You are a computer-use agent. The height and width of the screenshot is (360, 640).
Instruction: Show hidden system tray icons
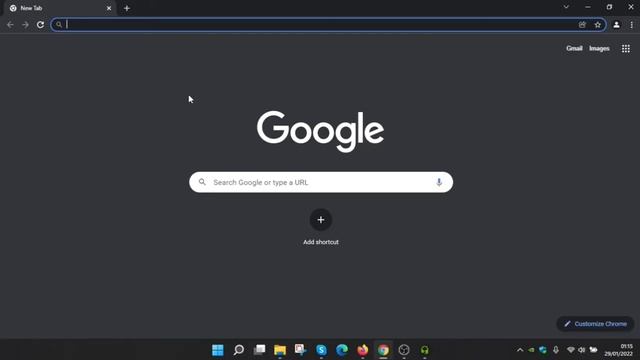tap(520, 350)
